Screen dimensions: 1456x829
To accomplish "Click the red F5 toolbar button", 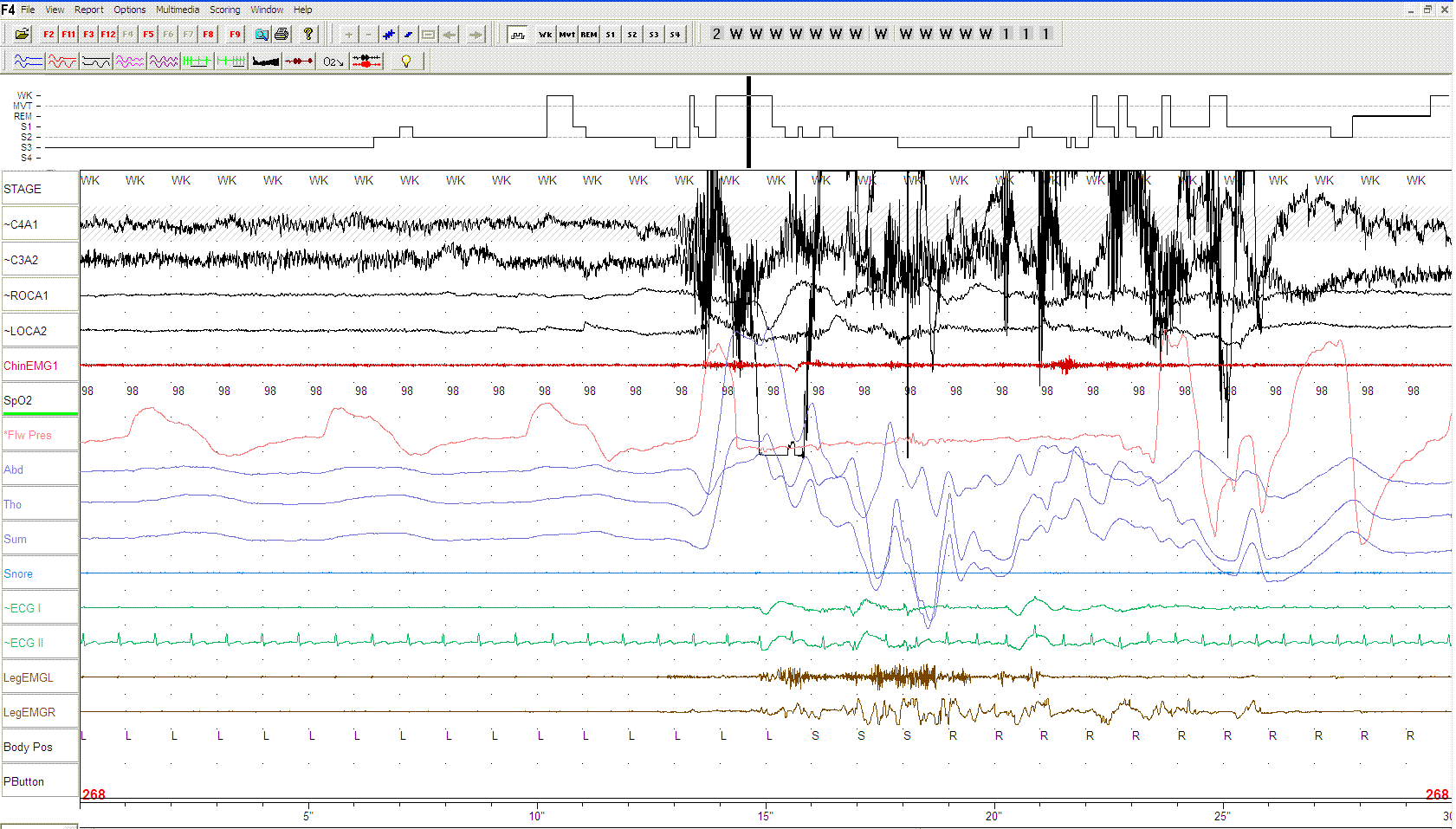I will click(x=148, y=34).
